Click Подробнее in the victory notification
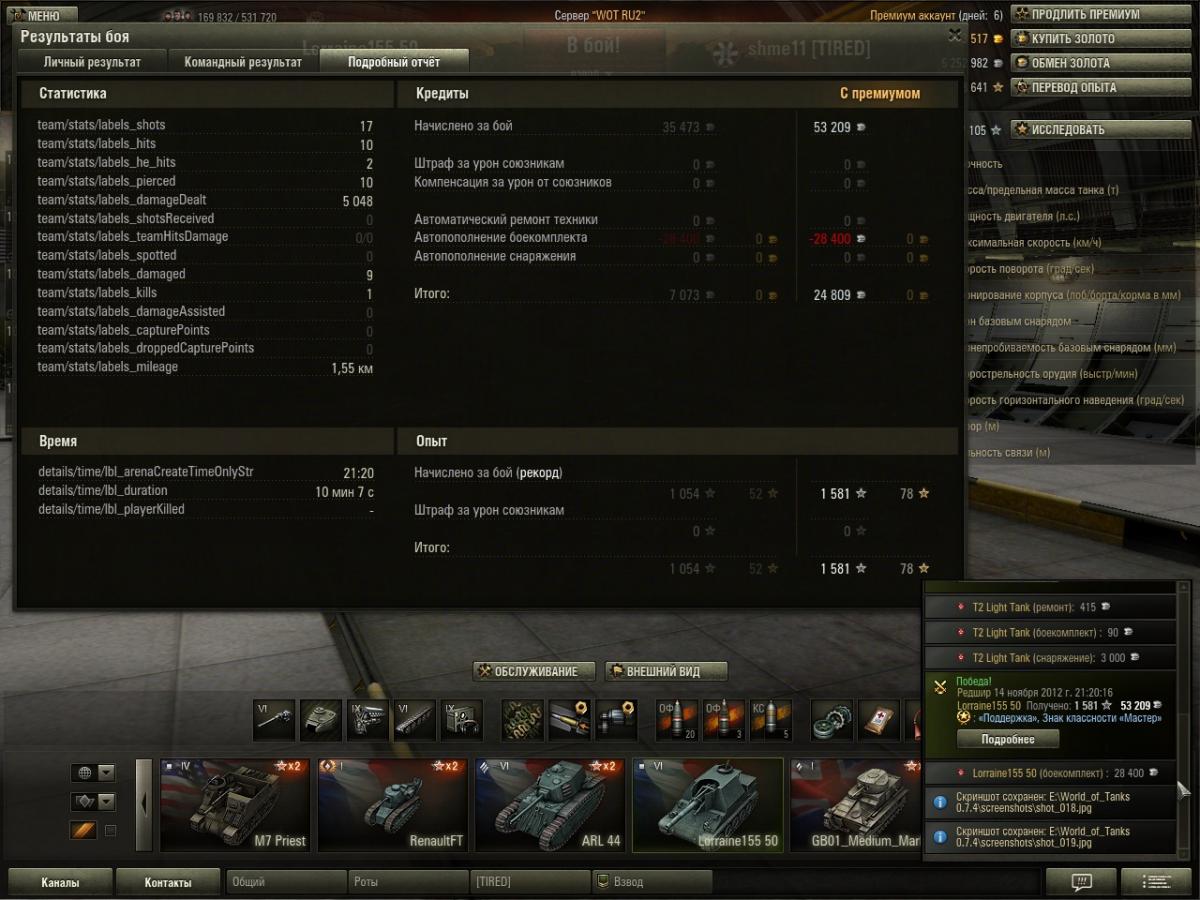 pyautogui.click(x=1008, y=739)
